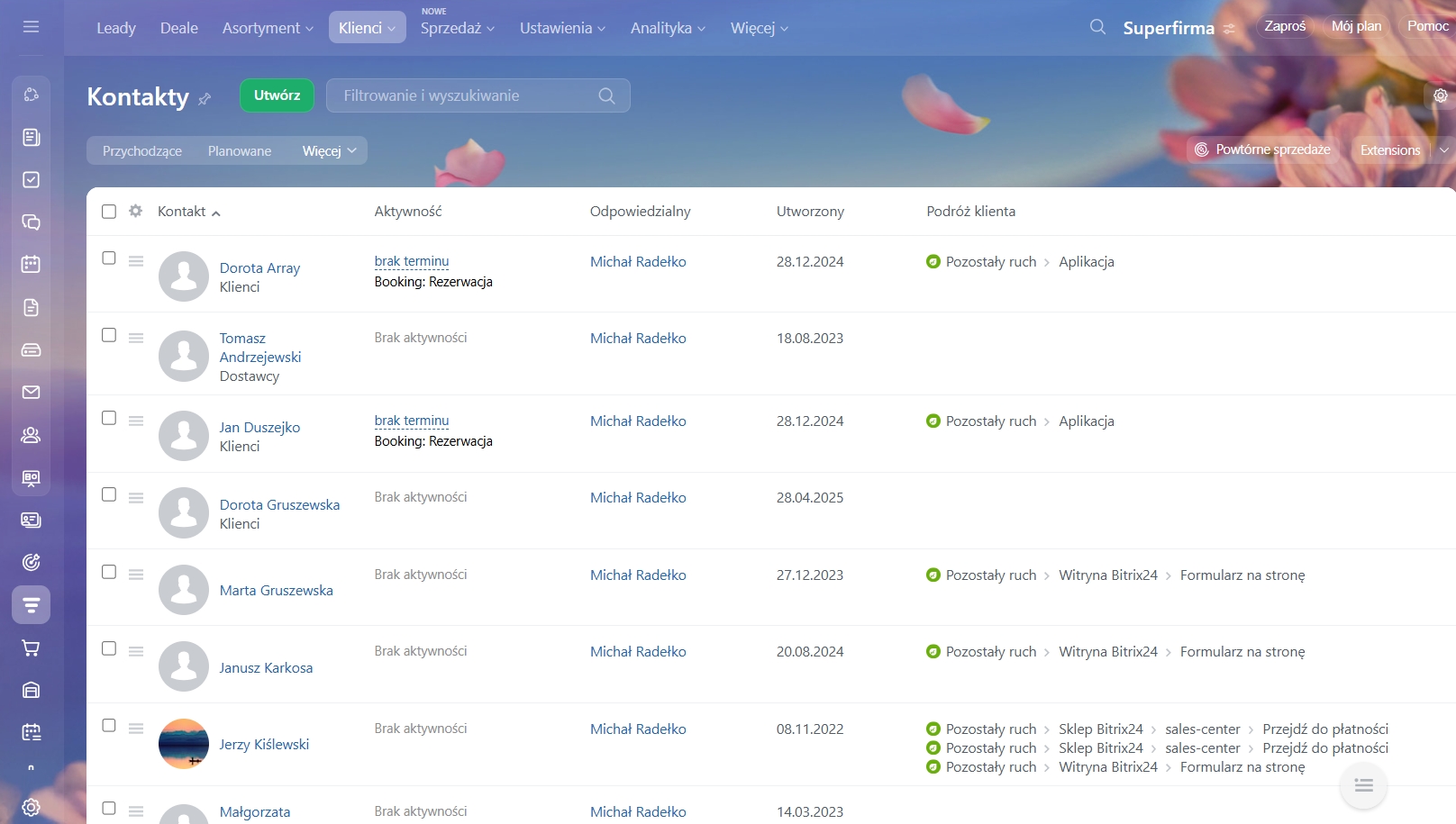Open the drive storage sidebar icon
Image resolution: width=1456 pixels, height=824 pixels.
point(31,349)
